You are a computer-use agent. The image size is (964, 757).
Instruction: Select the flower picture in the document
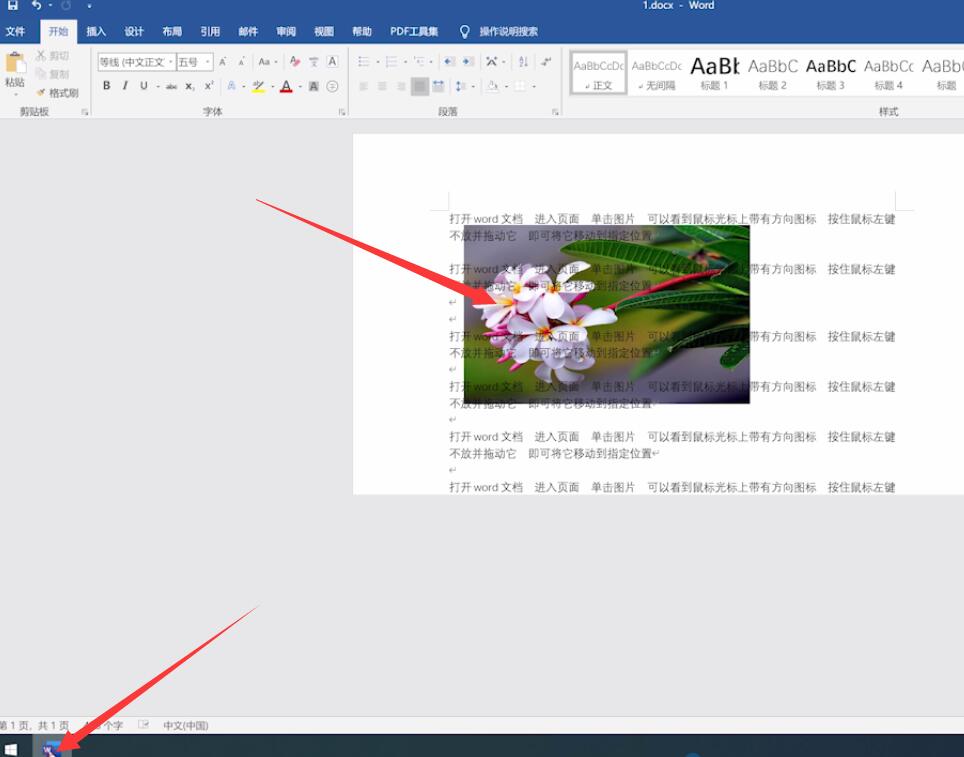click(x=606, y=314)
